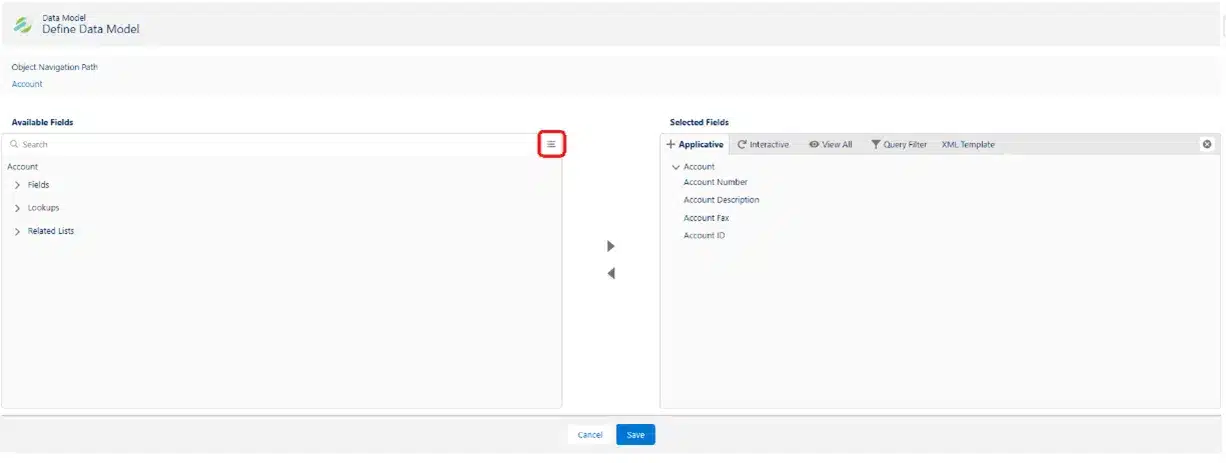The width and height of the screenshot is (1226, 463).
Task: Collapse the Account group in Selected Fields
Action: point(676,167)
